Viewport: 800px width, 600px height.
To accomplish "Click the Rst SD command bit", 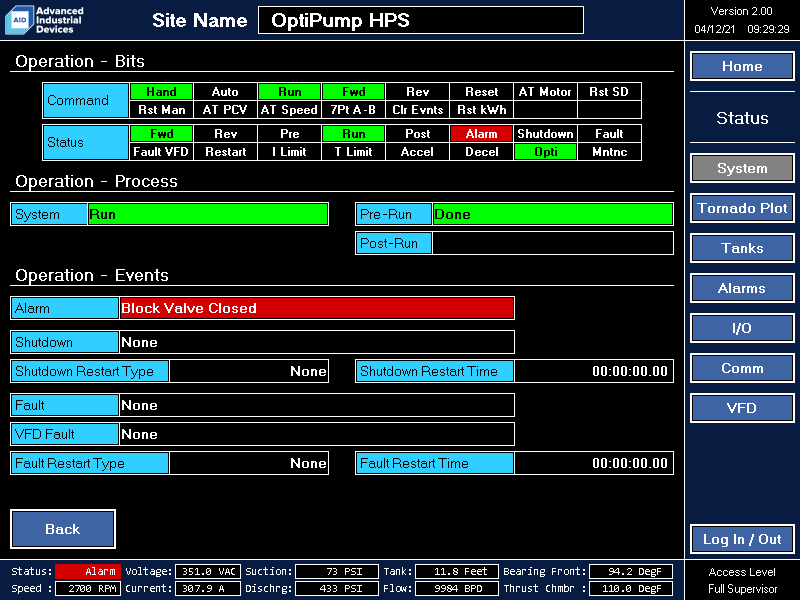I will [609, 92].
